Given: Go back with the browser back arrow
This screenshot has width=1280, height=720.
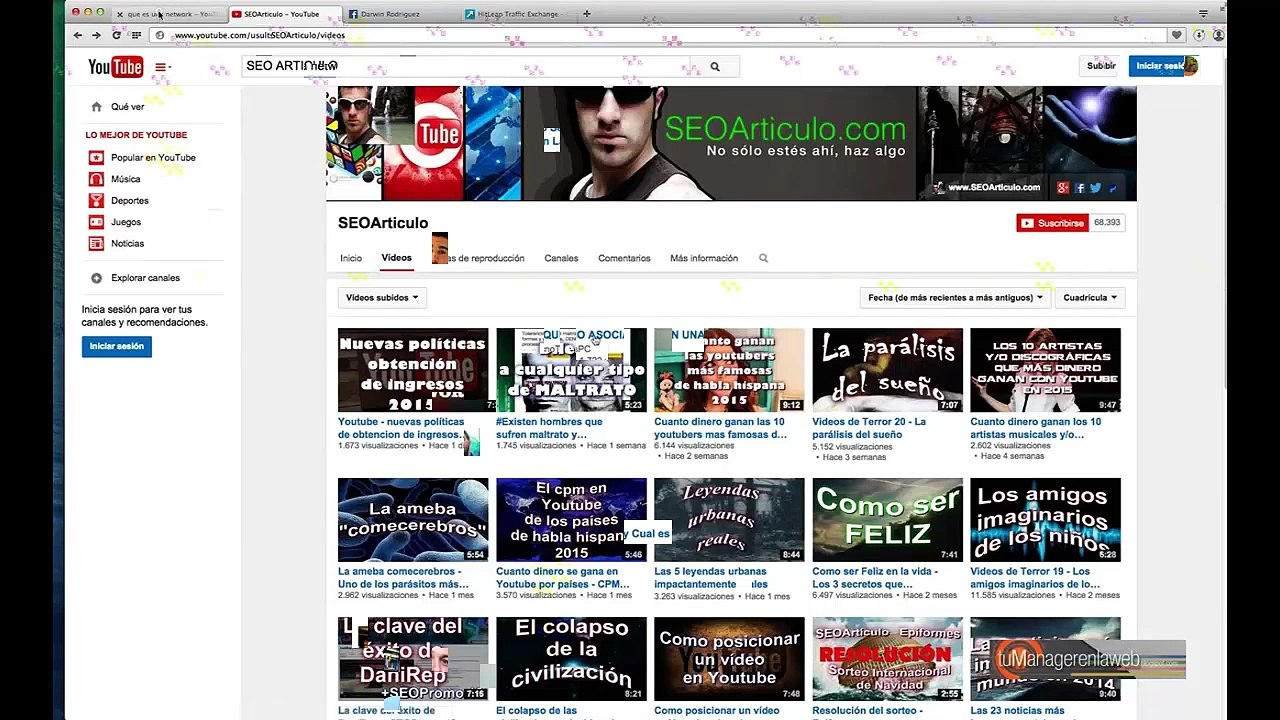Looking at the screenshot, I should (78, 35).
